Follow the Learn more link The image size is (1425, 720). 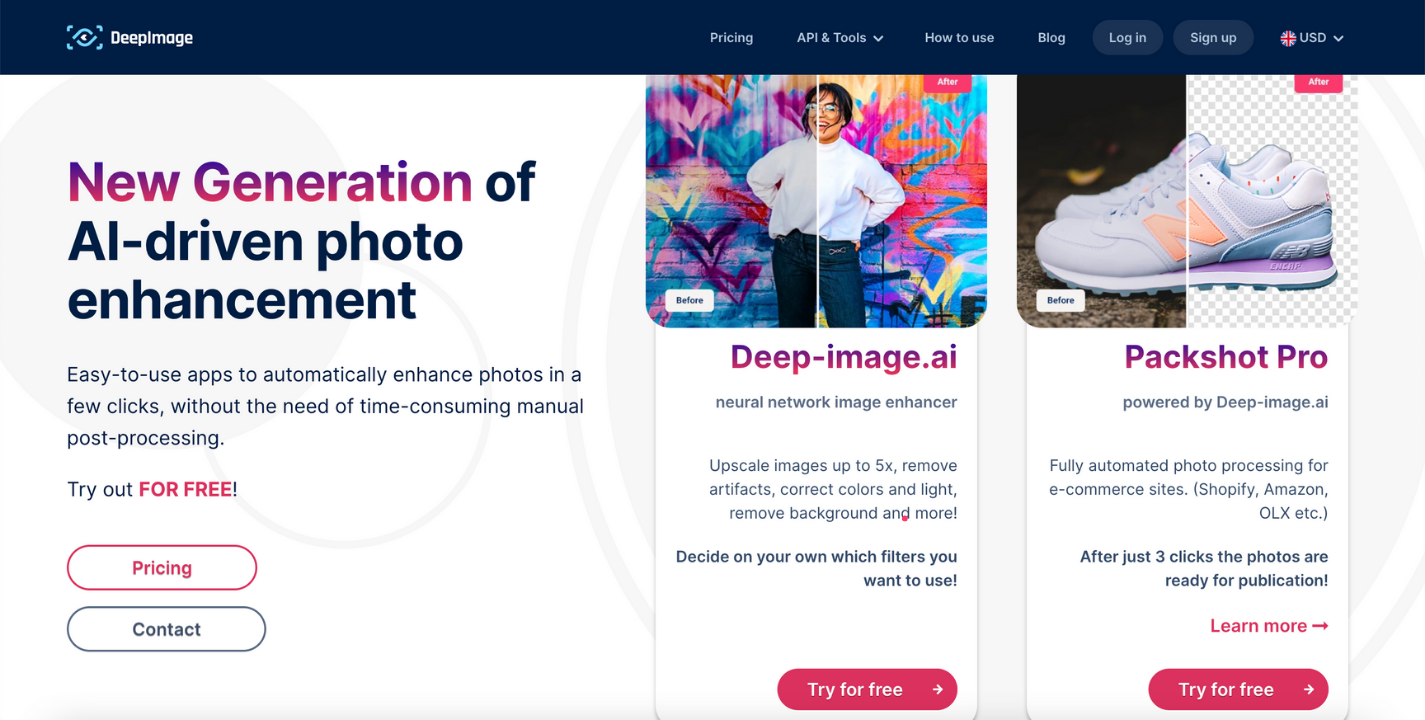click(1269, 626)
